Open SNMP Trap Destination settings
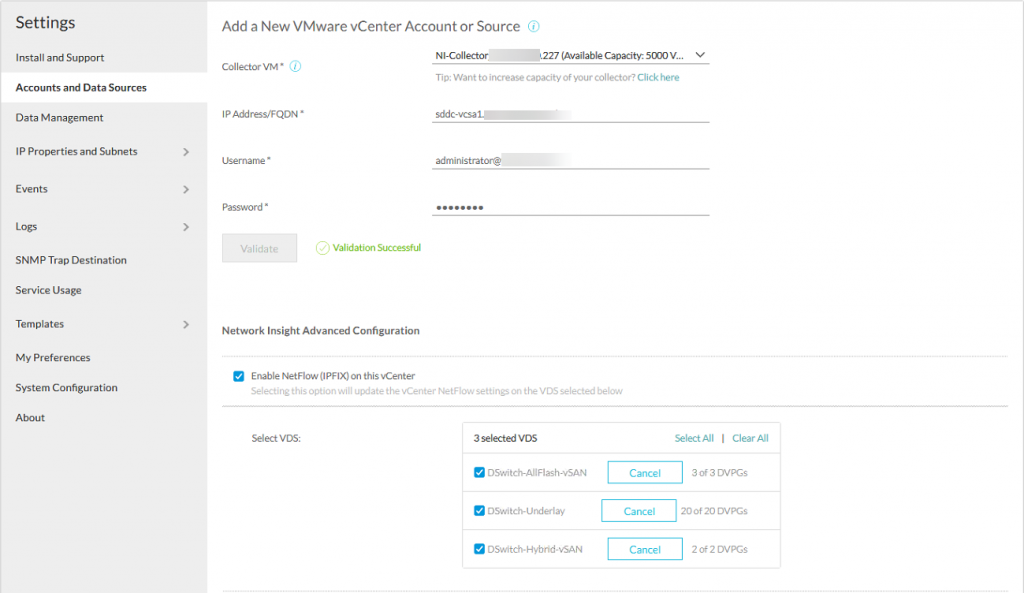The height and width of the screenshot is (593, 1024). pos(71,260)
